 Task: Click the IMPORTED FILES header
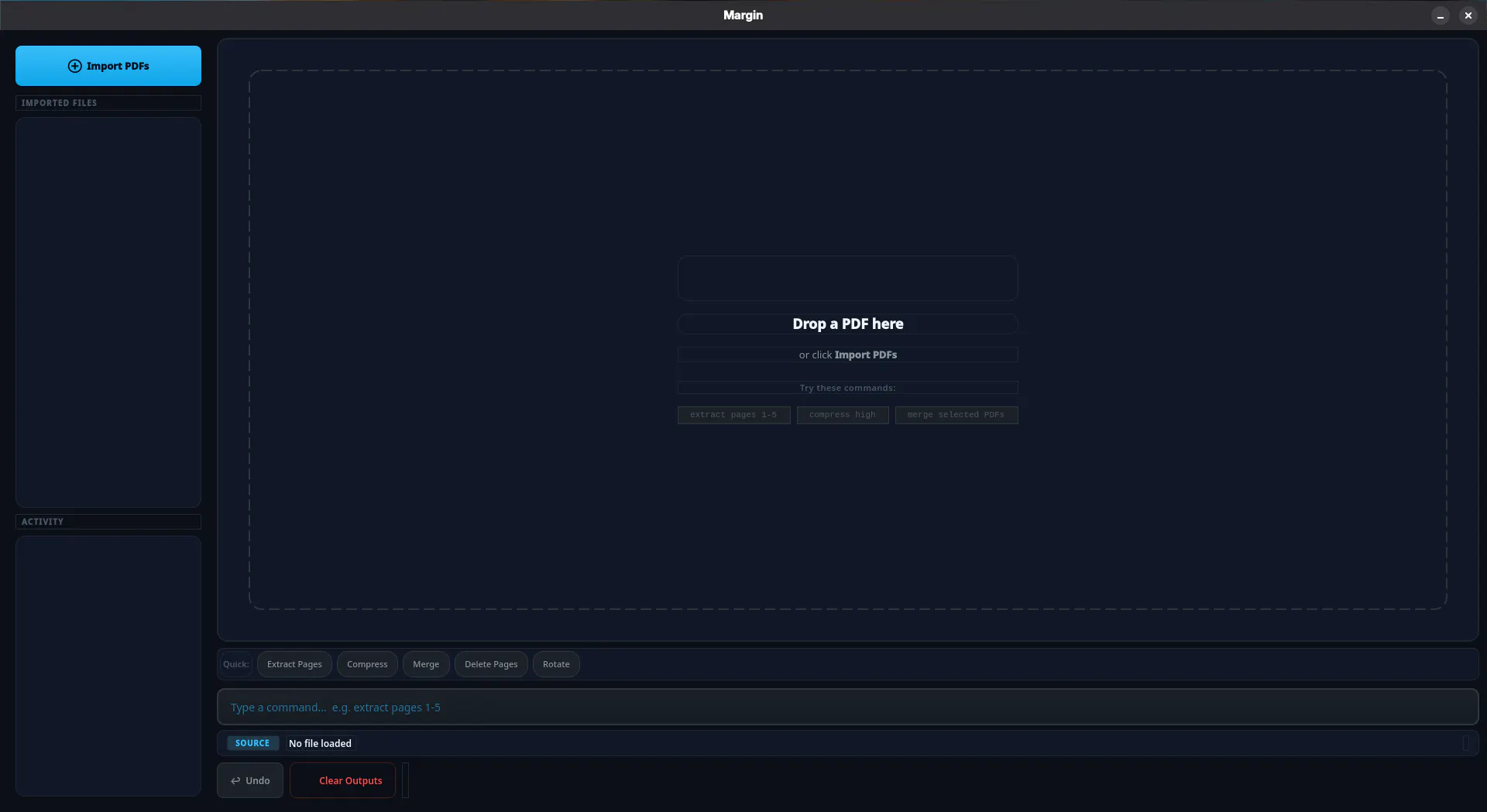[x=108, y=103]
